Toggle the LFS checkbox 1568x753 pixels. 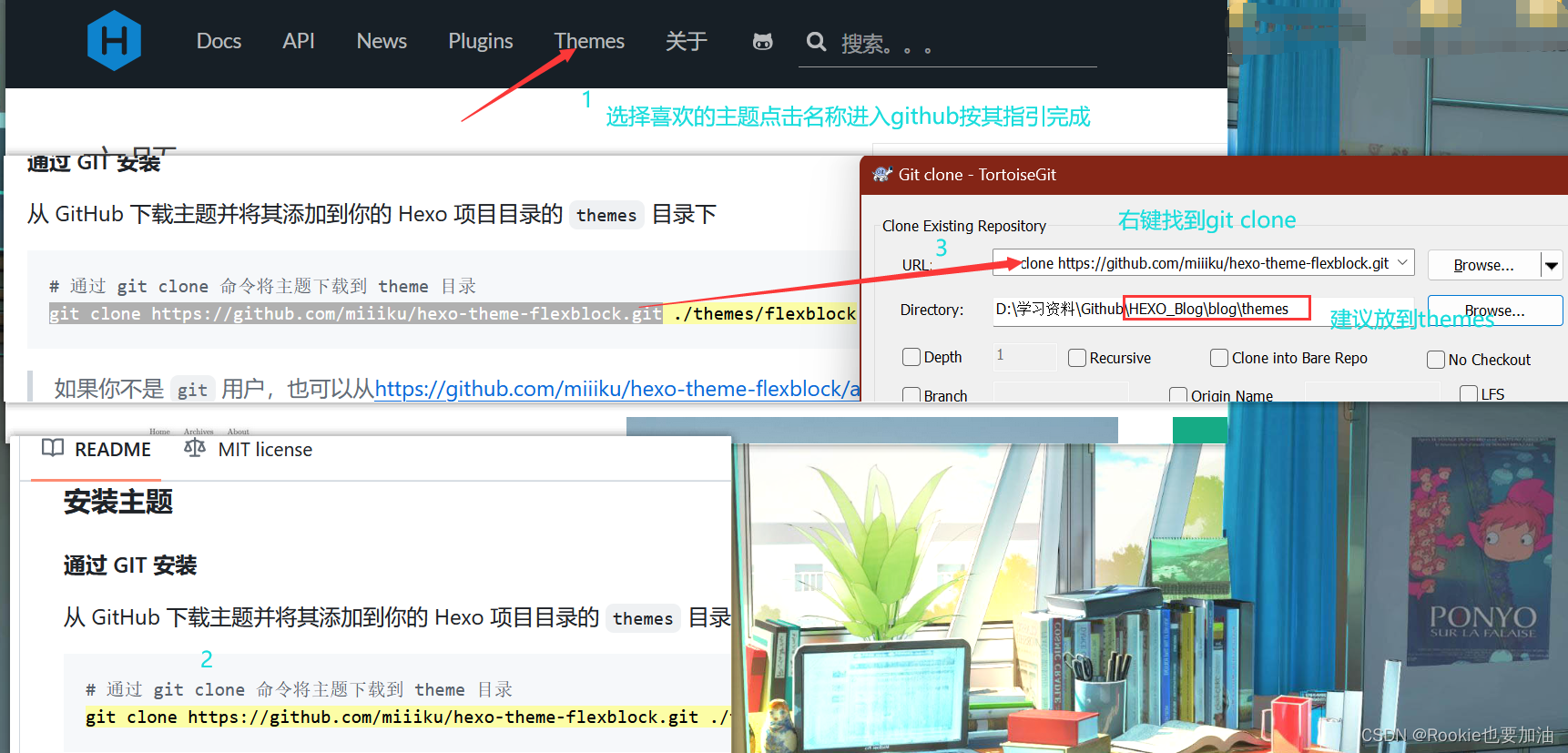pos(1469,394)
